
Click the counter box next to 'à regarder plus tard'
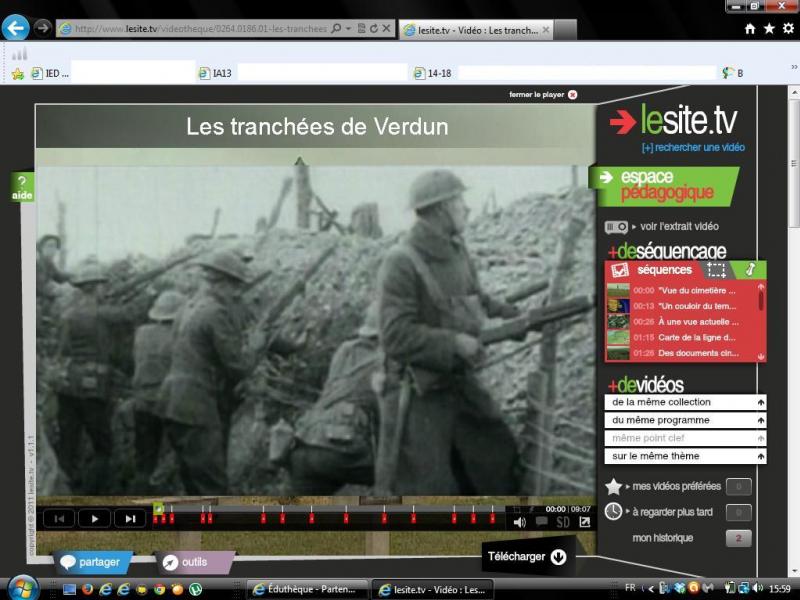pyautogui.click(x=738, y=512)
